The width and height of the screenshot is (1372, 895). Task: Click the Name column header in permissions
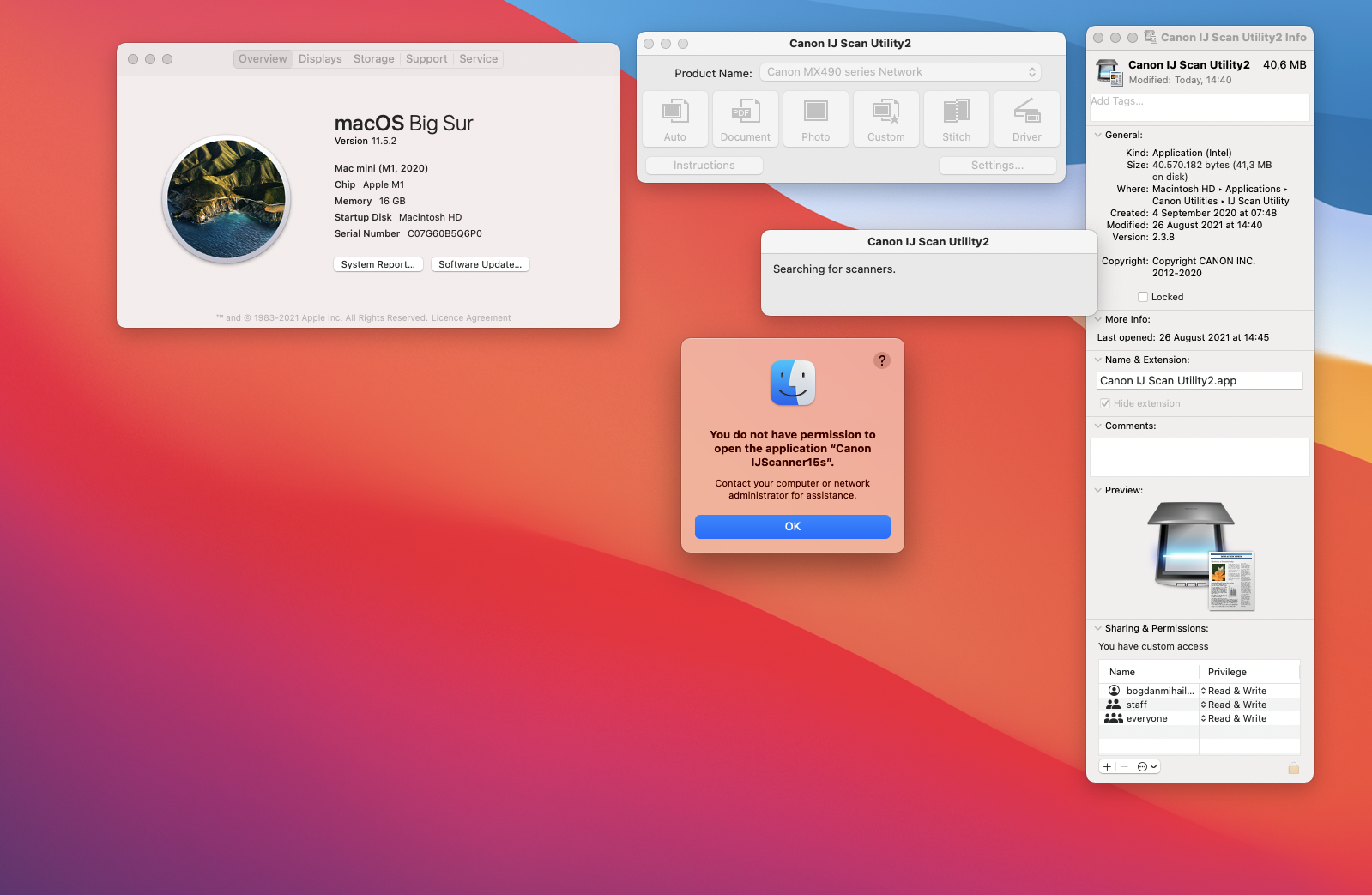tap(1149, 672)
